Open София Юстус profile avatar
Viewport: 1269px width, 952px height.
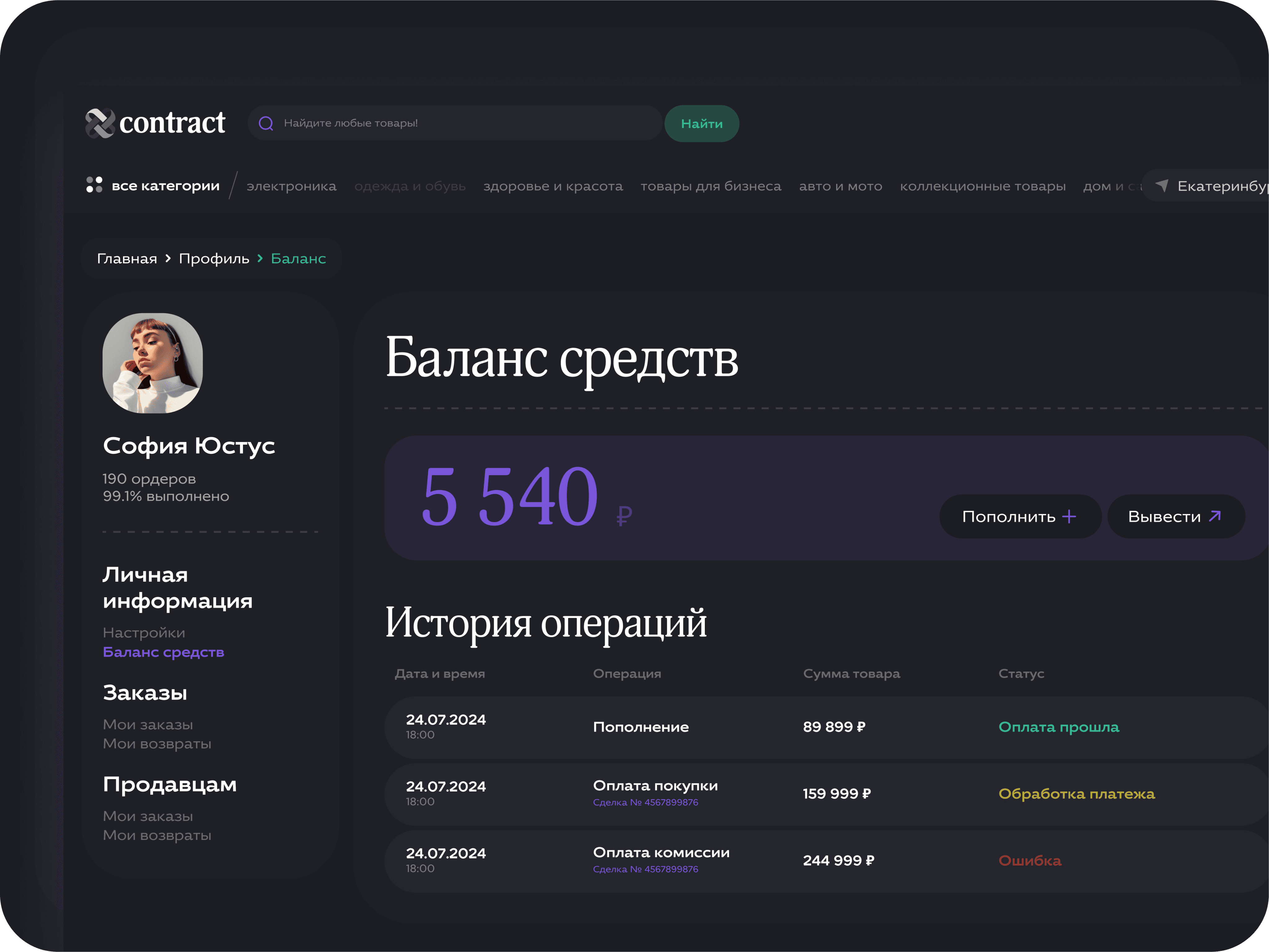click(153, 363)
